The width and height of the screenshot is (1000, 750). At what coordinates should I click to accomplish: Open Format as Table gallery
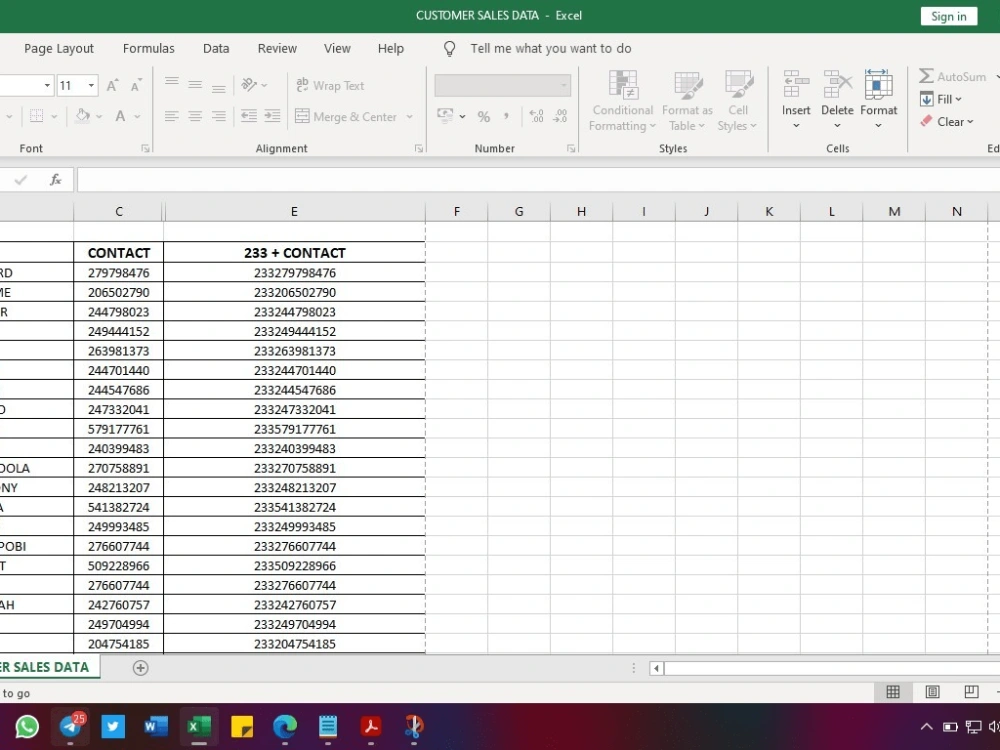click(687, 100)
